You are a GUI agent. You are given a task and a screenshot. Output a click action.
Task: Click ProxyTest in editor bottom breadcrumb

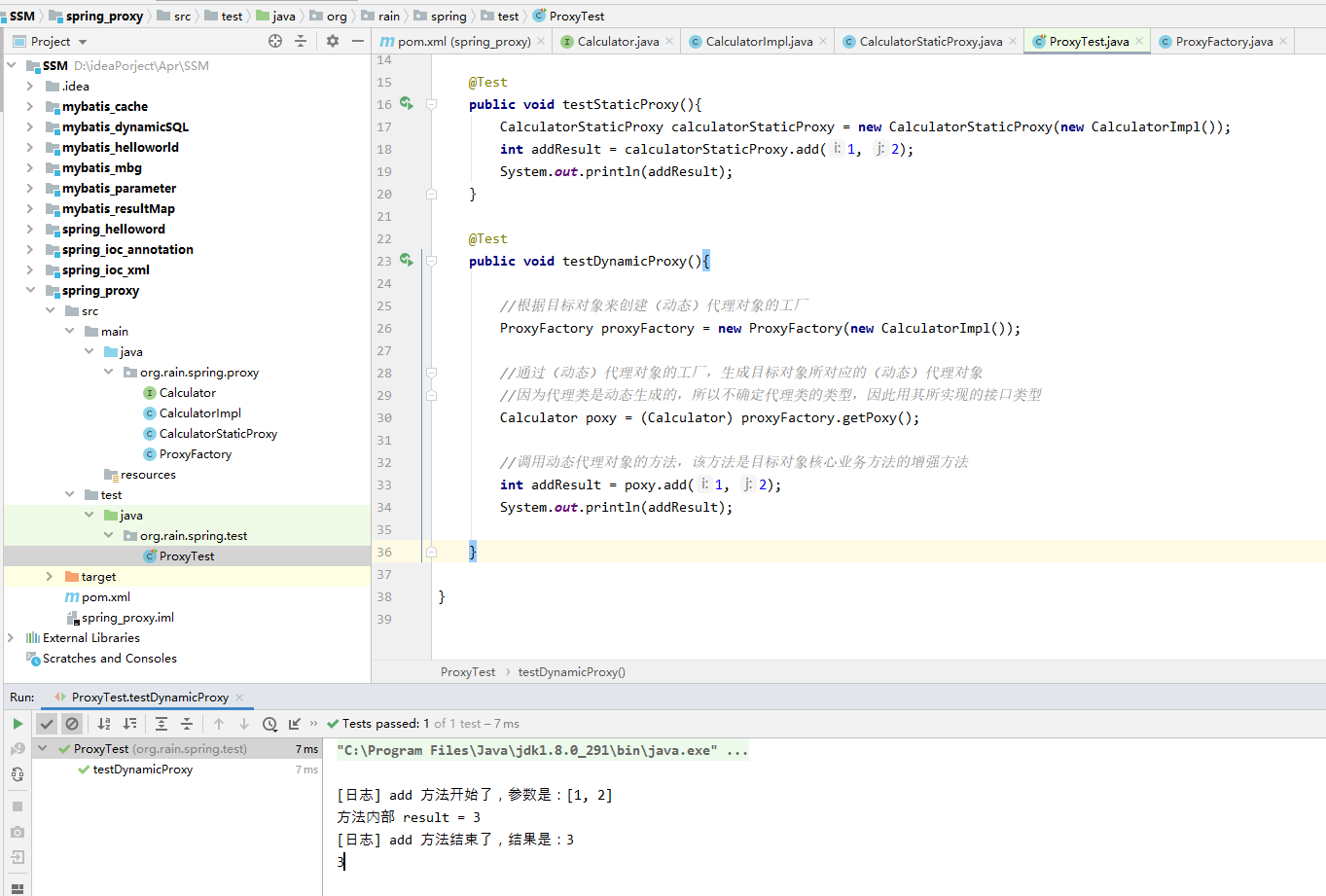point(468,672)
